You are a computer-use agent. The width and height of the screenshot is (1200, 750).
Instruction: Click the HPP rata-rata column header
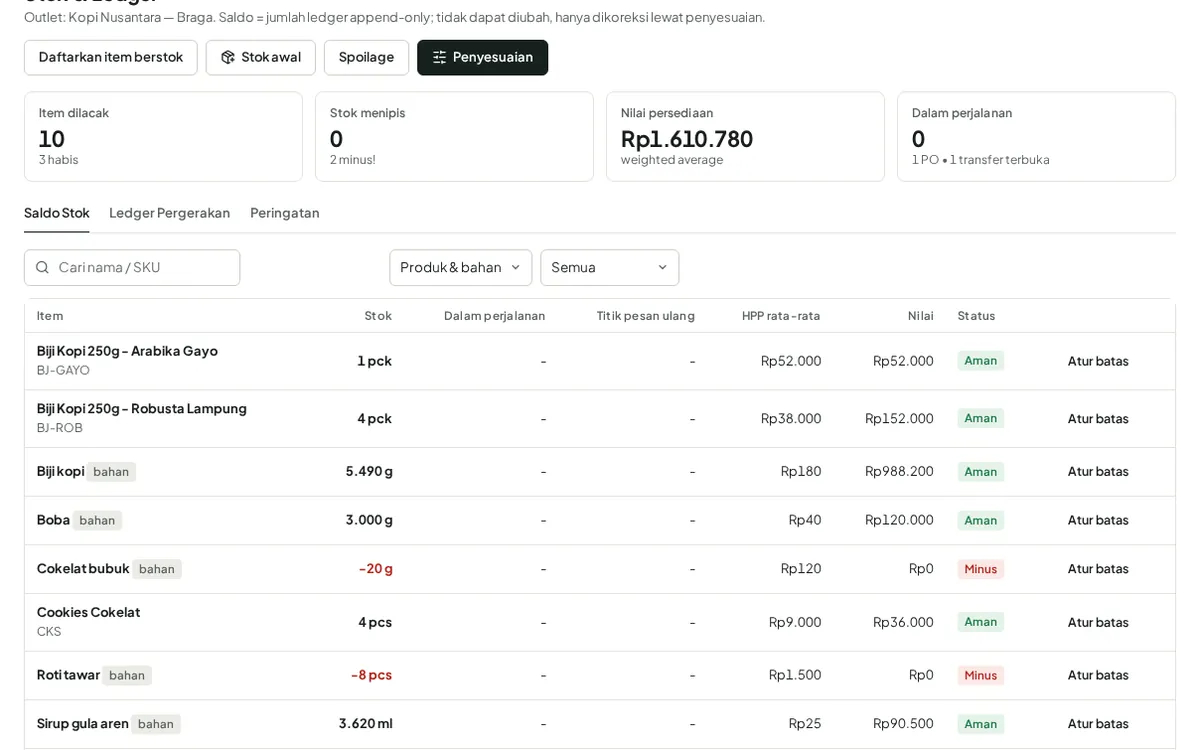(x=781, y=316)
